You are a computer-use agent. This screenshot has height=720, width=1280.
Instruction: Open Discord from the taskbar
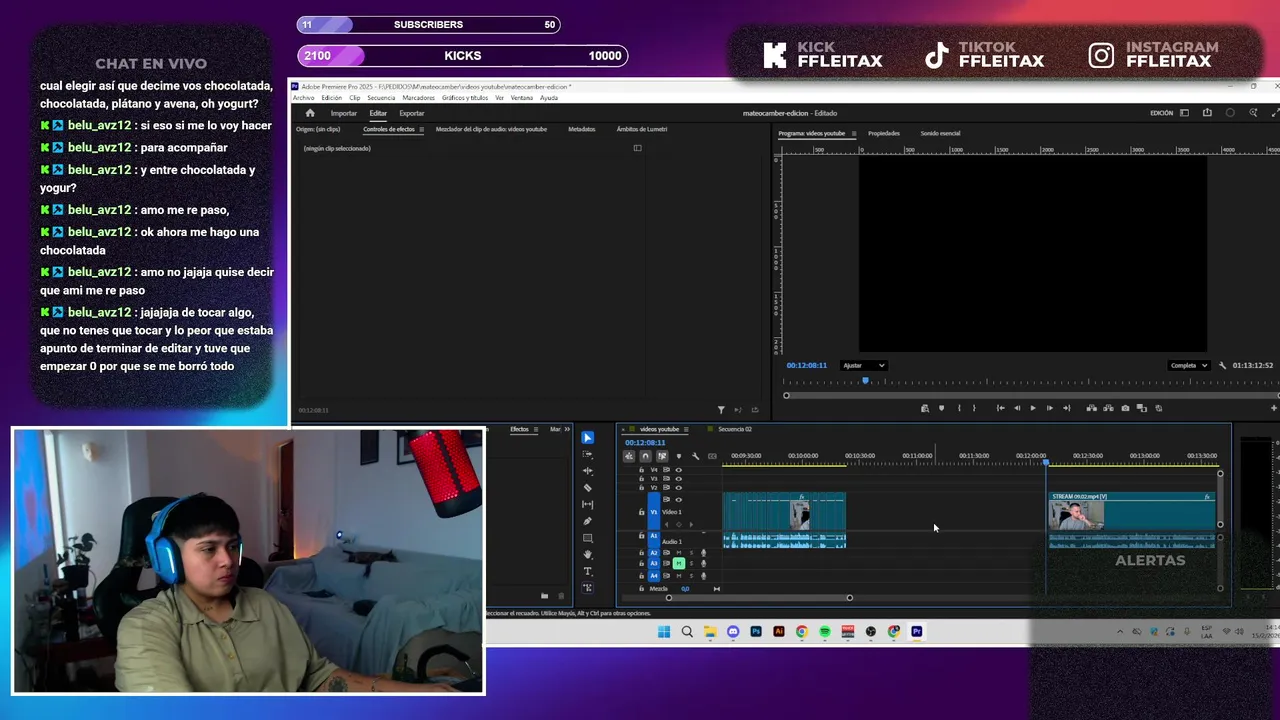click(733, 632)
